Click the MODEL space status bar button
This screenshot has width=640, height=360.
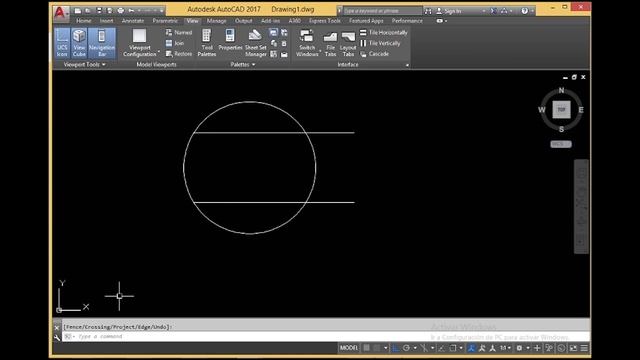click(x=349, y=348)
